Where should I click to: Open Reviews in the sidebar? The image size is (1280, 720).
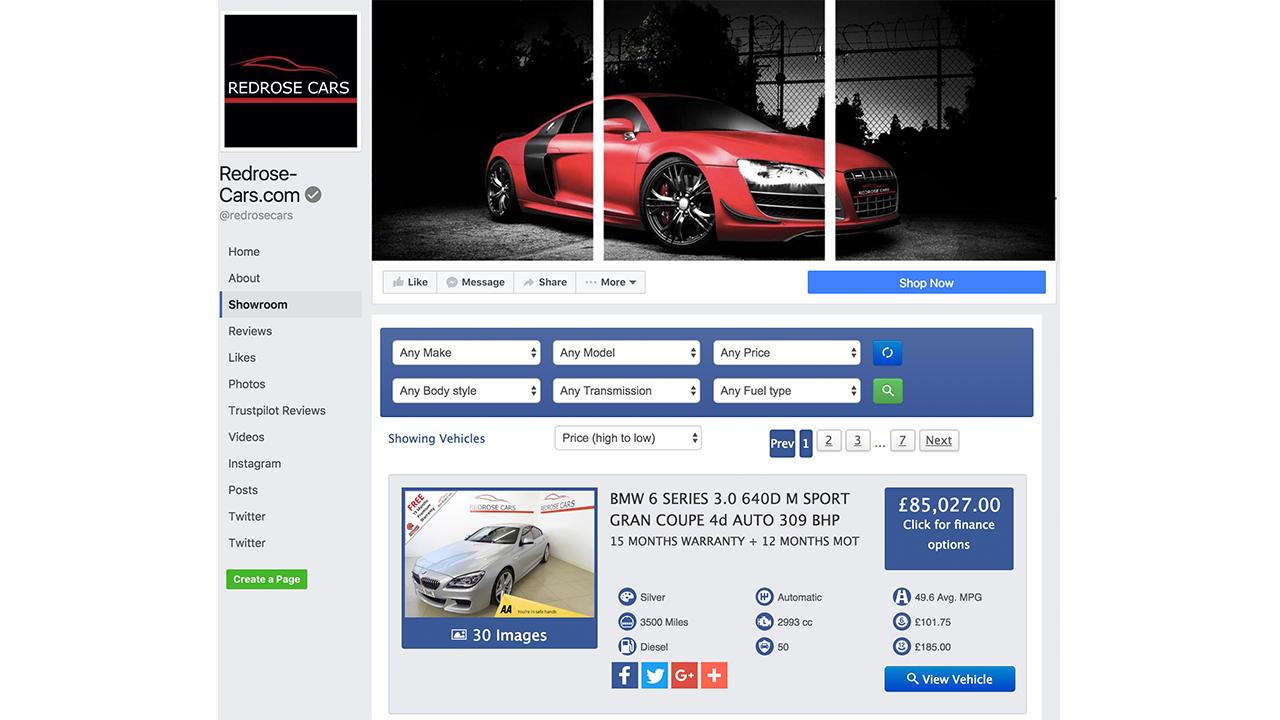(250, 331)
